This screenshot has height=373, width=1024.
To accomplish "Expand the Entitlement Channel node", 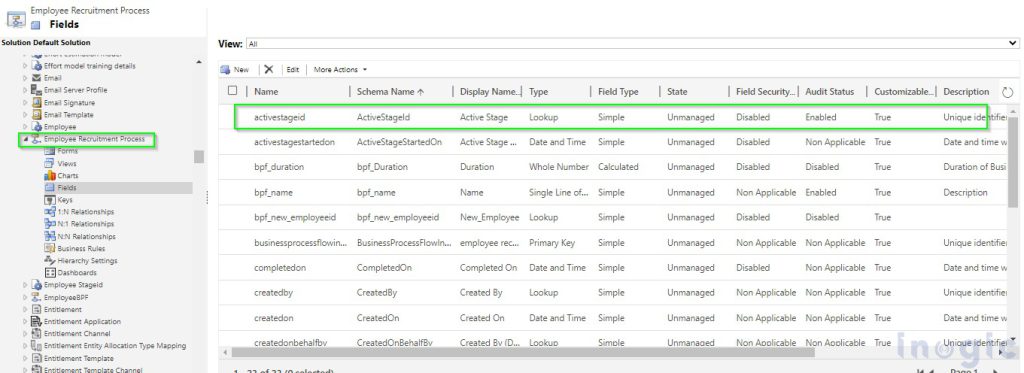I will pos(25,334).
